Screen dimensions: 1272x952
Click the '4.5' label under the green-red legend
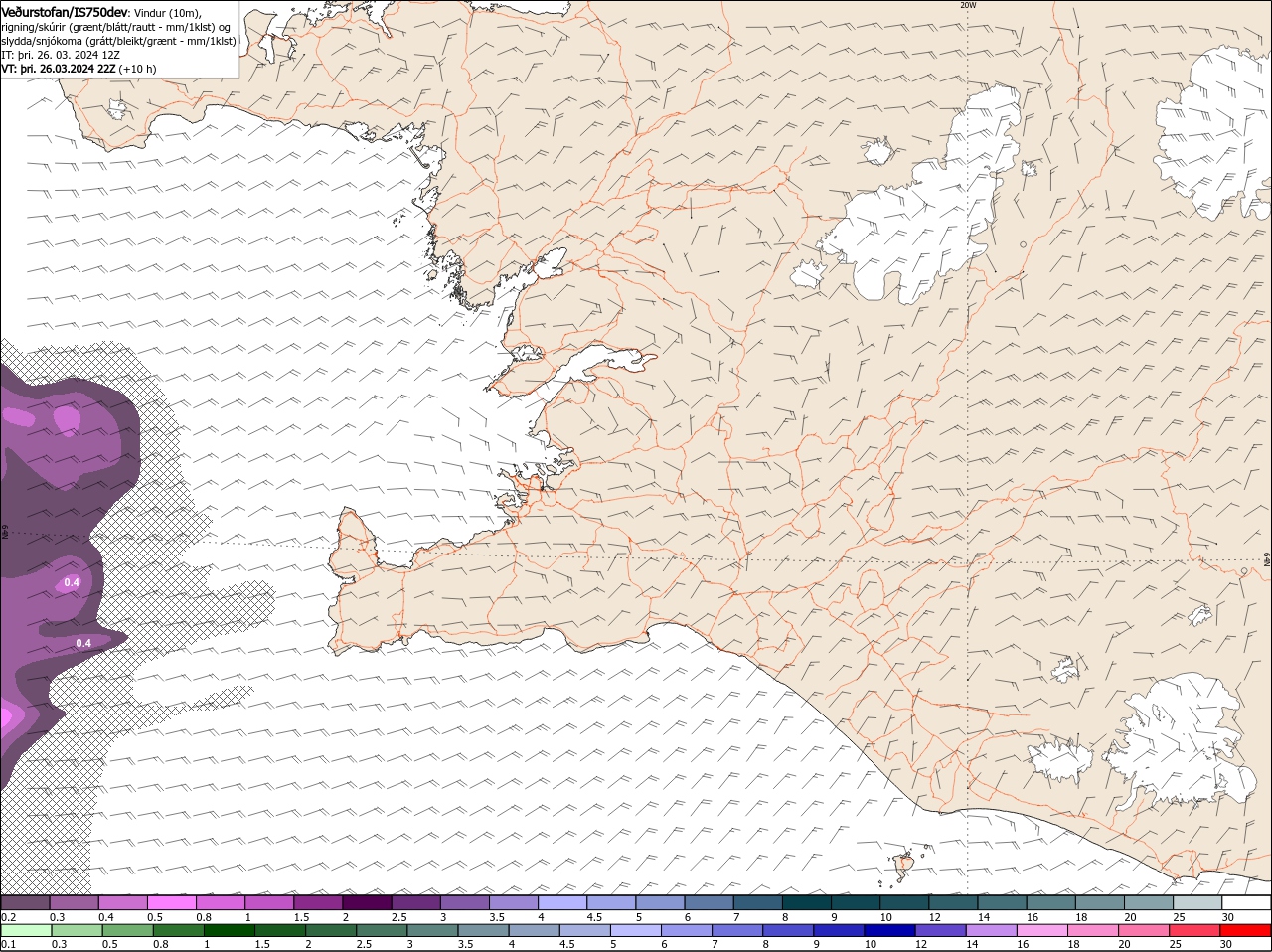coord(567,944)
